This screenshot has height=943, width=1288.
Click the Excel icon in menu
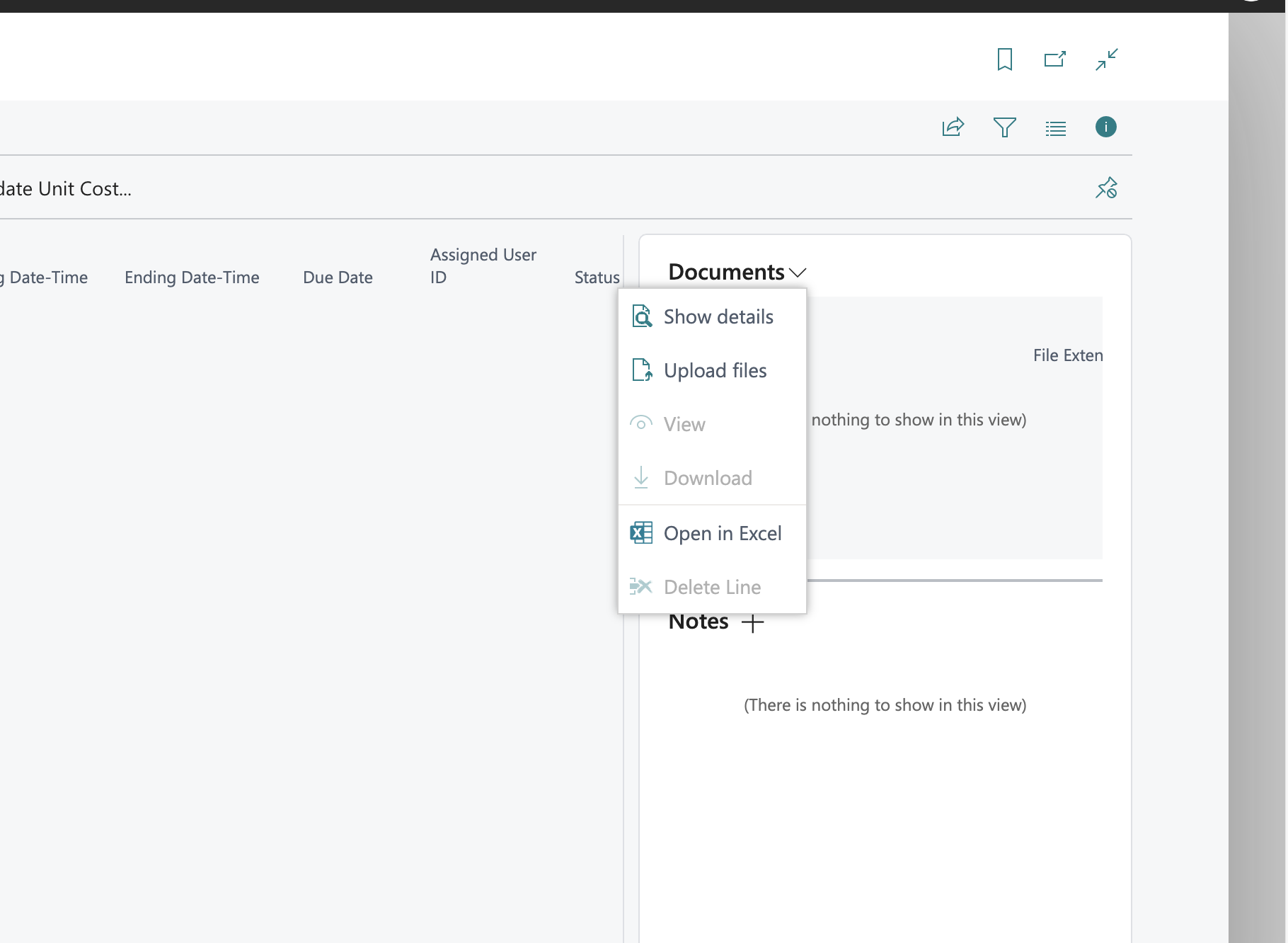tap(641, 532)
